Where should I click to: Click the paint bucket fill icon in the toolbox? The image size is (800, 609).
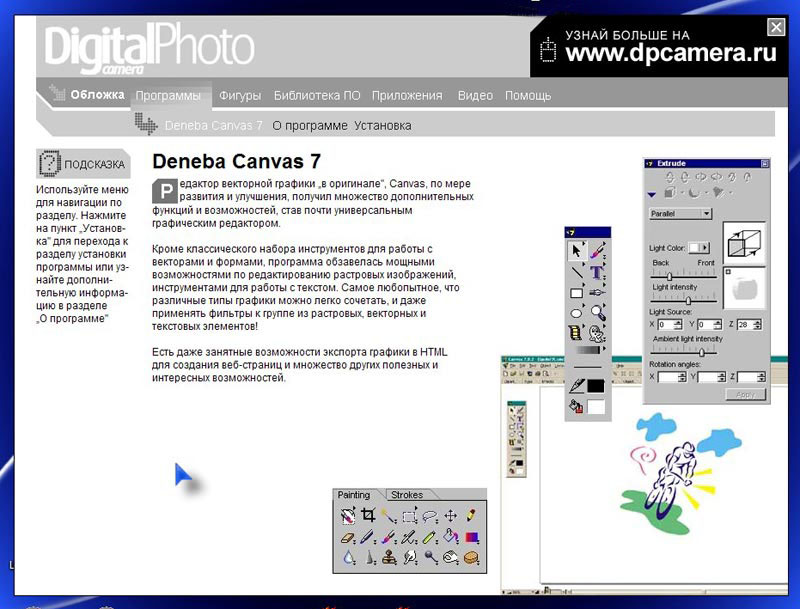tap(577, 407)
